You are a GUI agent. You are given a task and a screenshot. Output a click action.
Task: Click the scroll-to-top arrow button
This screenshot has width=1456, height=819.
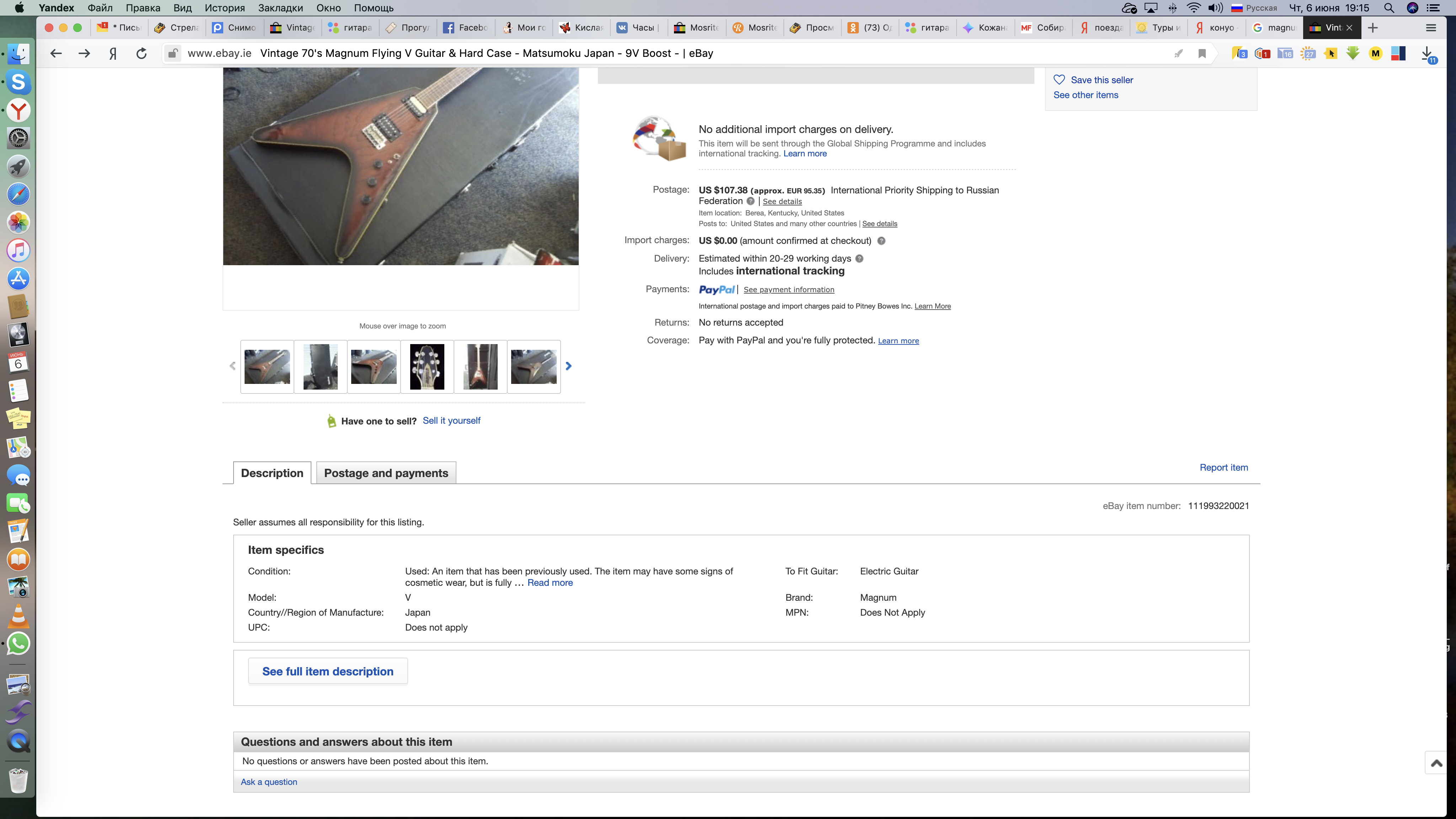tap(1436, 763)
